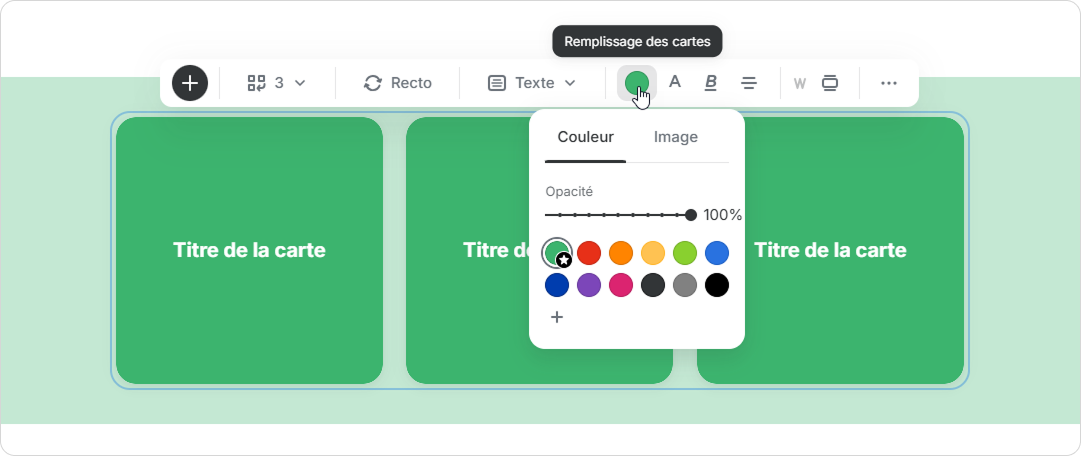Toggle bold underline text formatting
The height and width of the screenshot is (456, 1081).
[711, 83]
